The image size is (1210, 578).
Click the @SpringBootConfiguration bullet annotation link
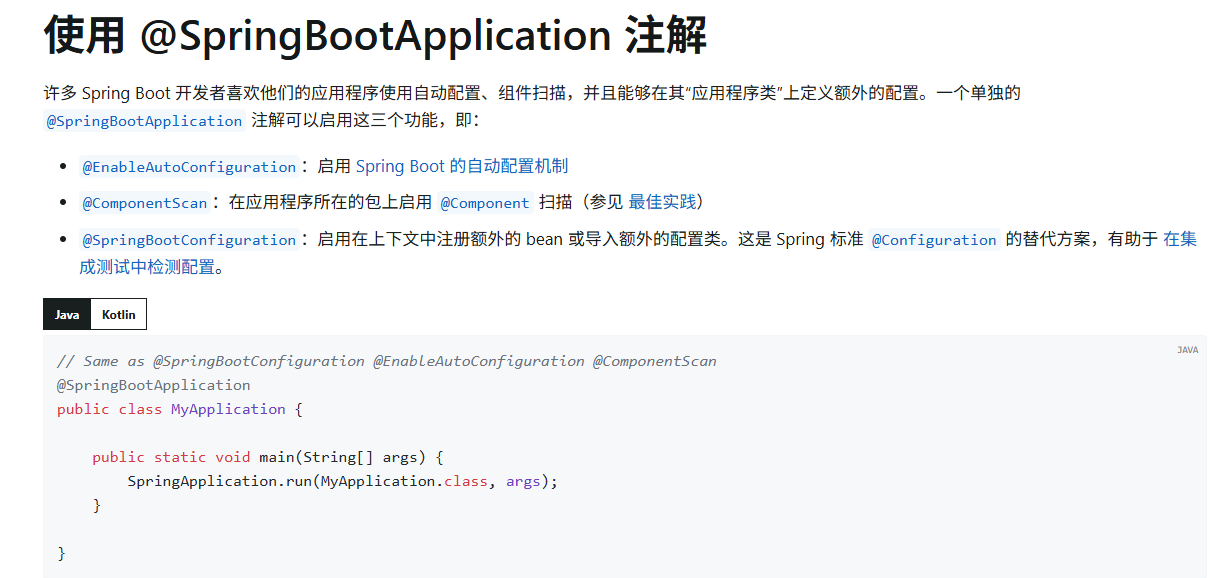(189, 240)
